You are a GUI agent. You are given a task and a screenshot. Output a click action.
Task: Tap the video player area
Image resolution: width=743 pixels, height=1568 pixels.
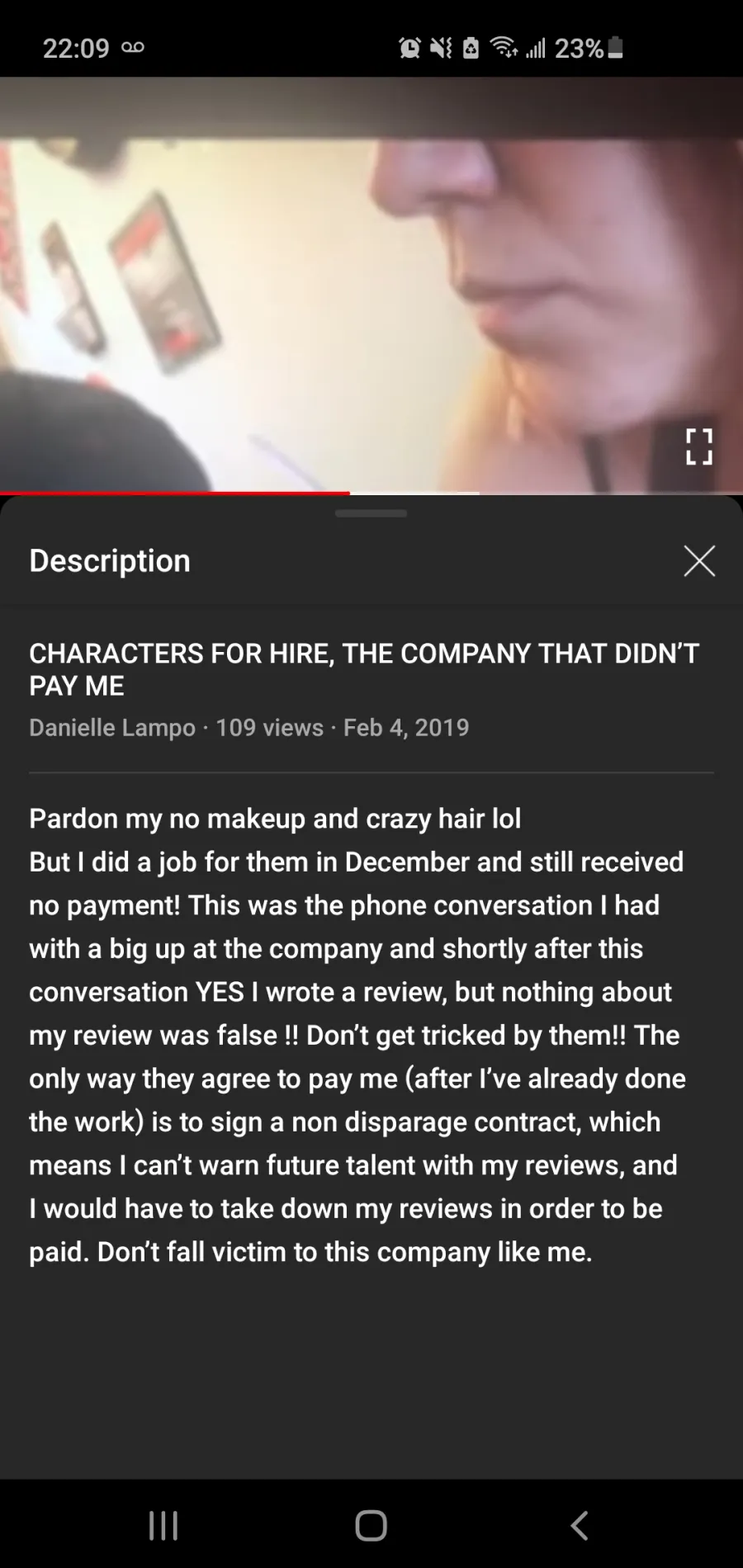(371, 285)
